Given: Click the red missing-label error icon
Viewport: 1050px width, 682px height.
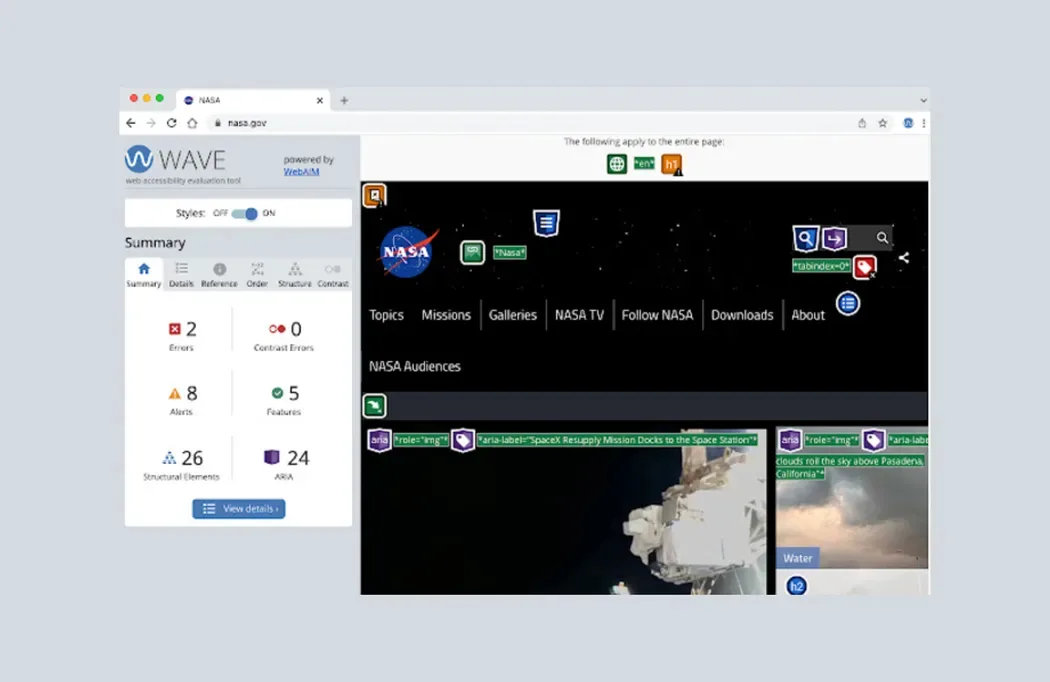Looking at the screenshot, I should coord(865,267).
